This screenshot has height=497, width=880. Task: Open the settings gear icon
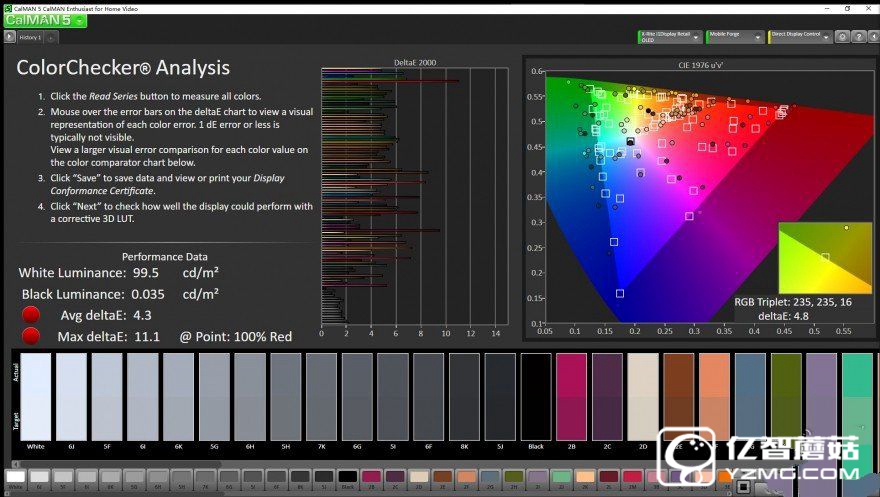tap(843, 37)
